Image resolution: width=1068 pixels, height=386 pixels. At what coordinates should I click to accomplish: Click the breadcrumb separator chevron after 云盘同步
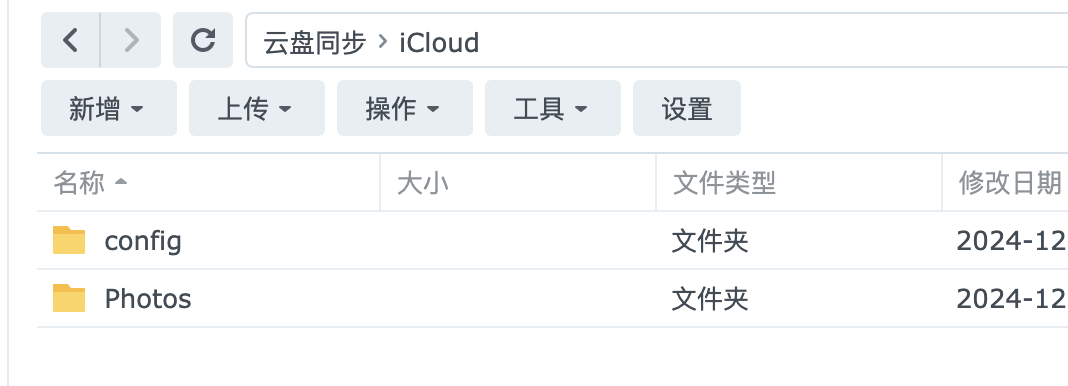(383, 42)
